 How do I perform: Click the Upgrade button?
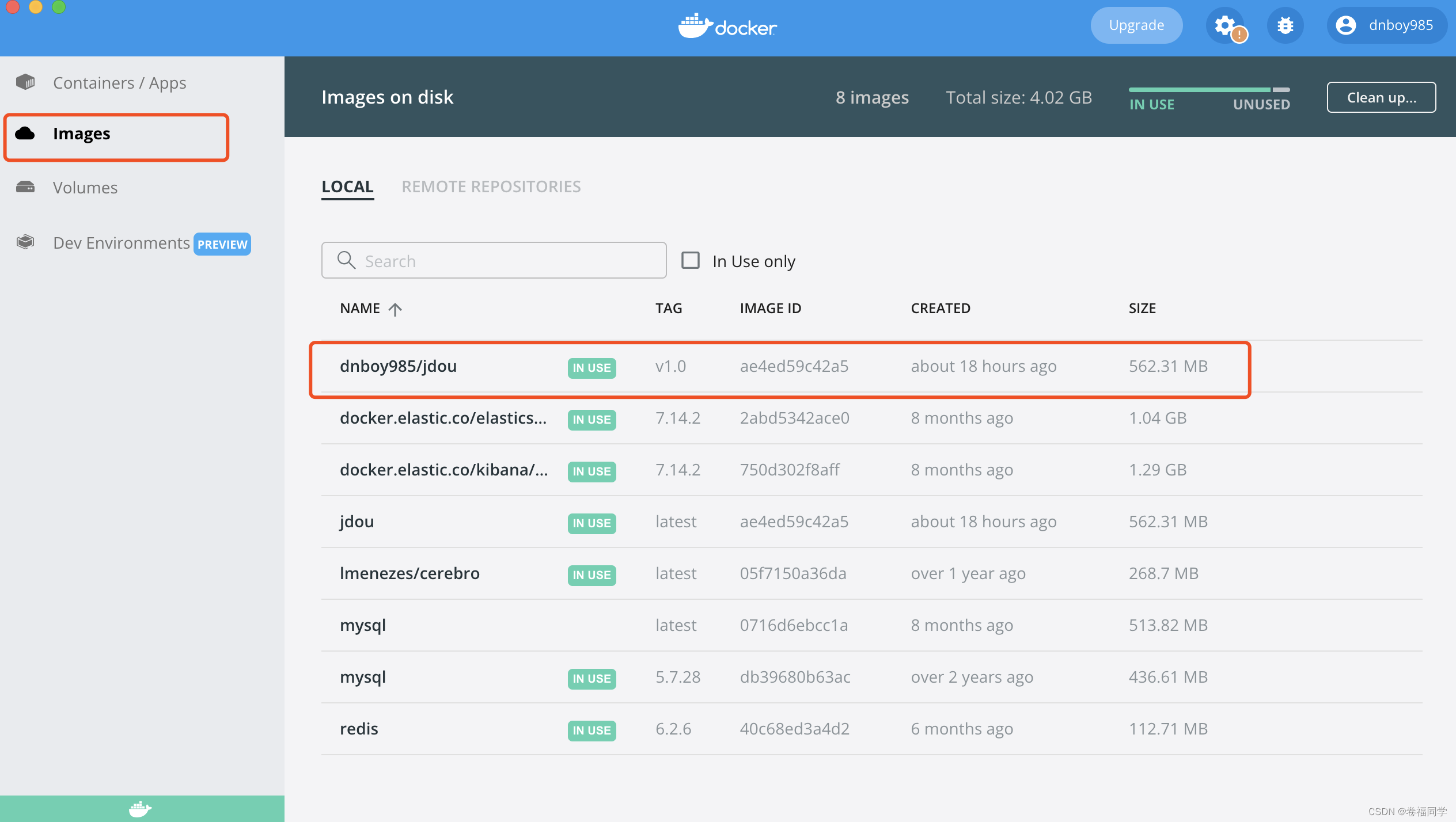1136,25
